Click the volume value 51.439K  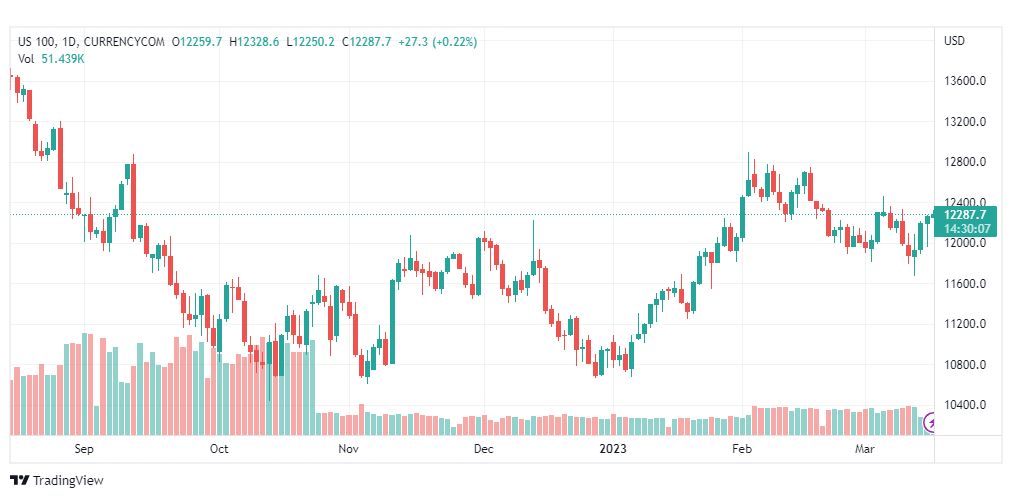pos(63,59)
